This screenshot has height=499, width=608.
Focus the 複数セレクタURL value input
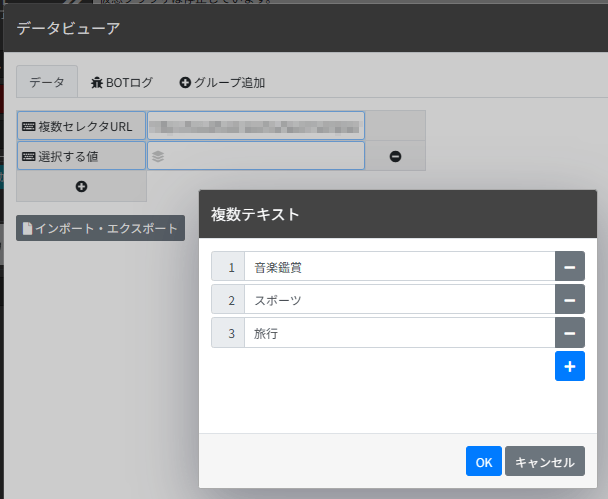[256, 126]
